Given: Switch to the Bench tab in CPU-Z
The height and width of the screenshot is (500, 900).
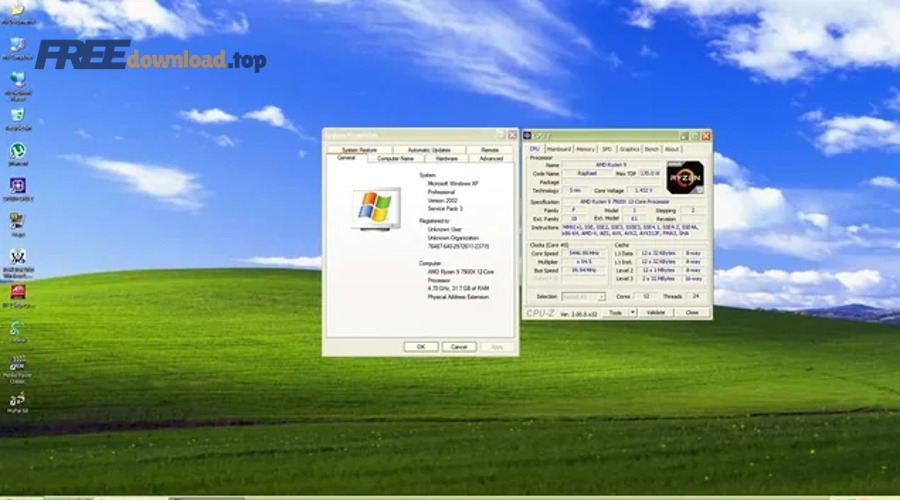Looking at the screenshot, I should pyautogui.click(x=651, y=149).
